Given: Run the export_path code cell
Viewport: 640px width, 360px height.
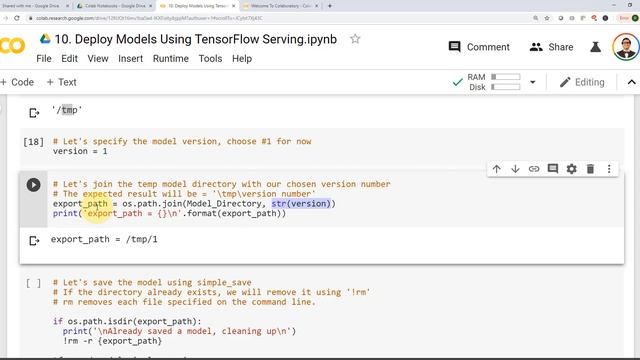Looking at the screenshot, I should [x=33, y=185].
